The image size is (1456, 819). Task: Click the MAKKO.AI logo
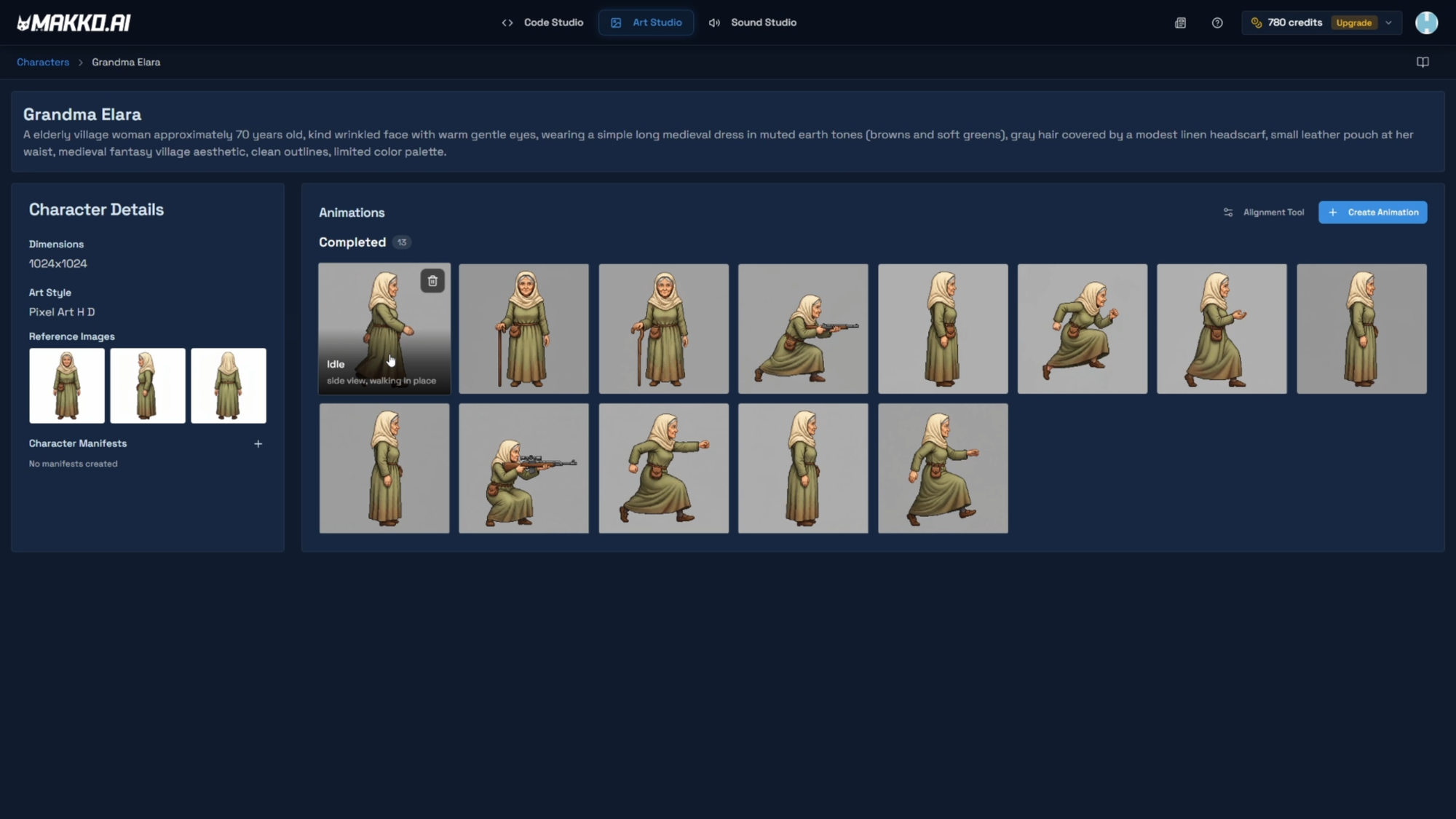(74, 23)
